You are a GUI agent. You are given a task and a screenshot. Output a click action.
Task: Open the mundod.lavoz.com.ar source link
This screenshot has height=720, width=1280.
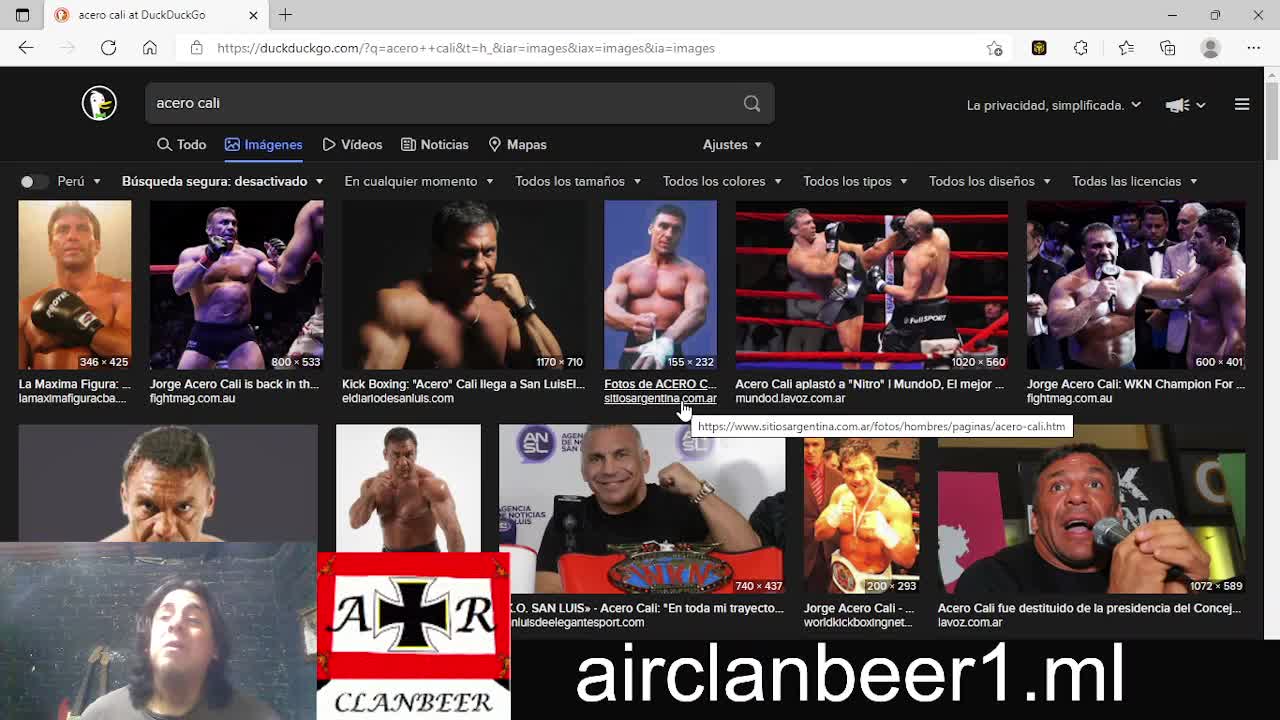pos(790,399)
